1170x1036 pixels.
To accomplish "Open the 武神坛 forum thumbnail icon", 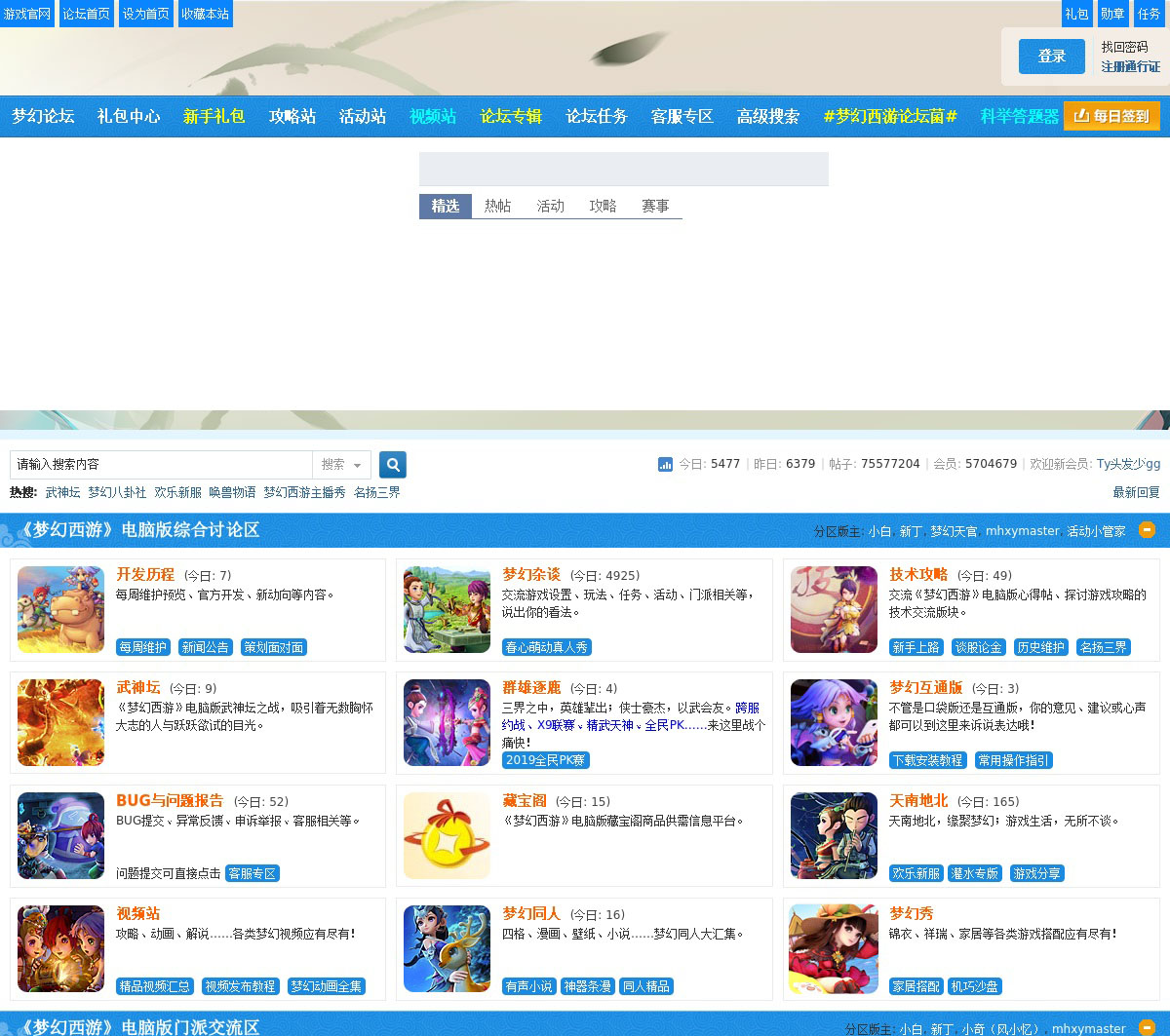I will coord(60,722).
